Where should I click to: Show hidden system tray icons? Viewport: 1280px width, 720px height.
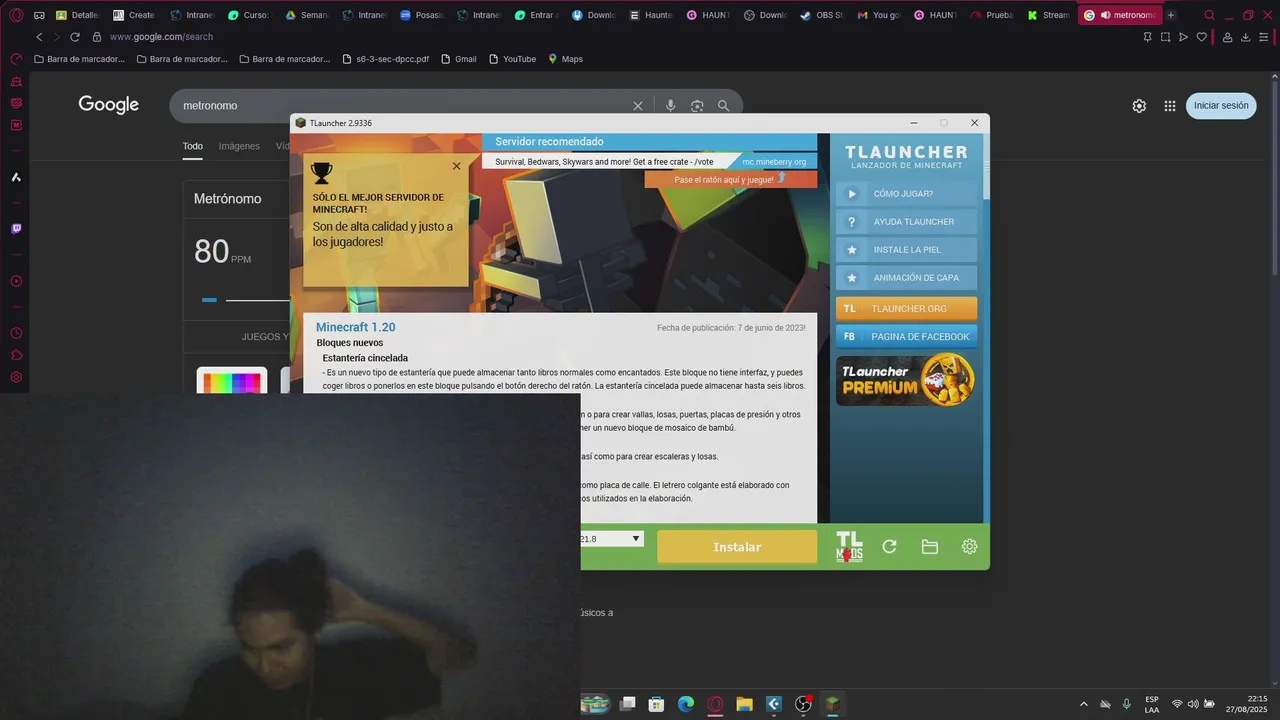[x=1083, y=704]
